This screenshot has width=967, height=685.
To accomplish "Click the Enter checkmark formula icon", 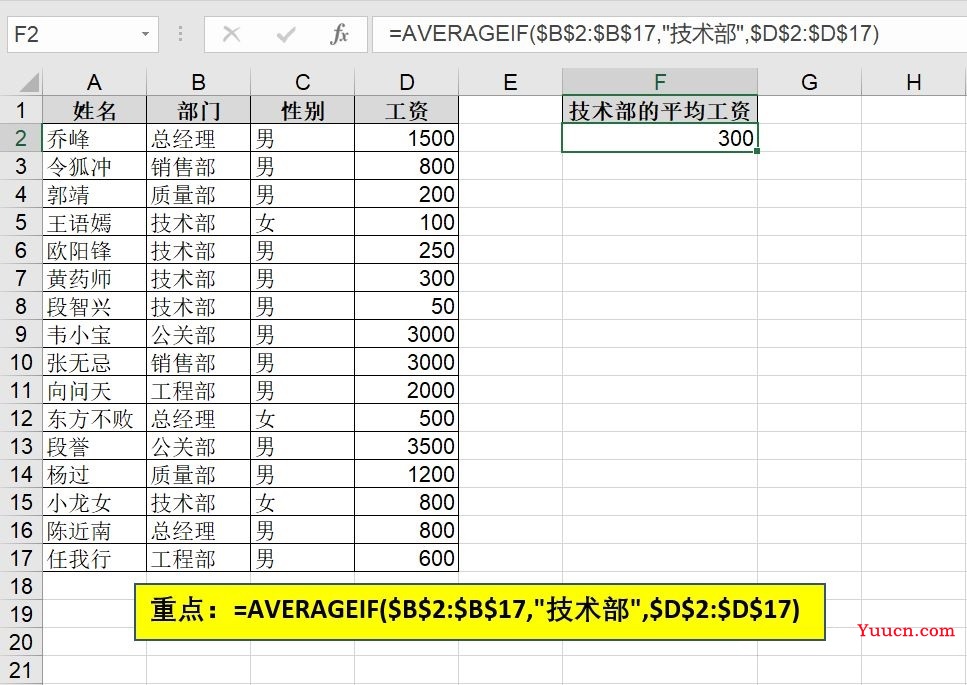I will coord(286,34).
